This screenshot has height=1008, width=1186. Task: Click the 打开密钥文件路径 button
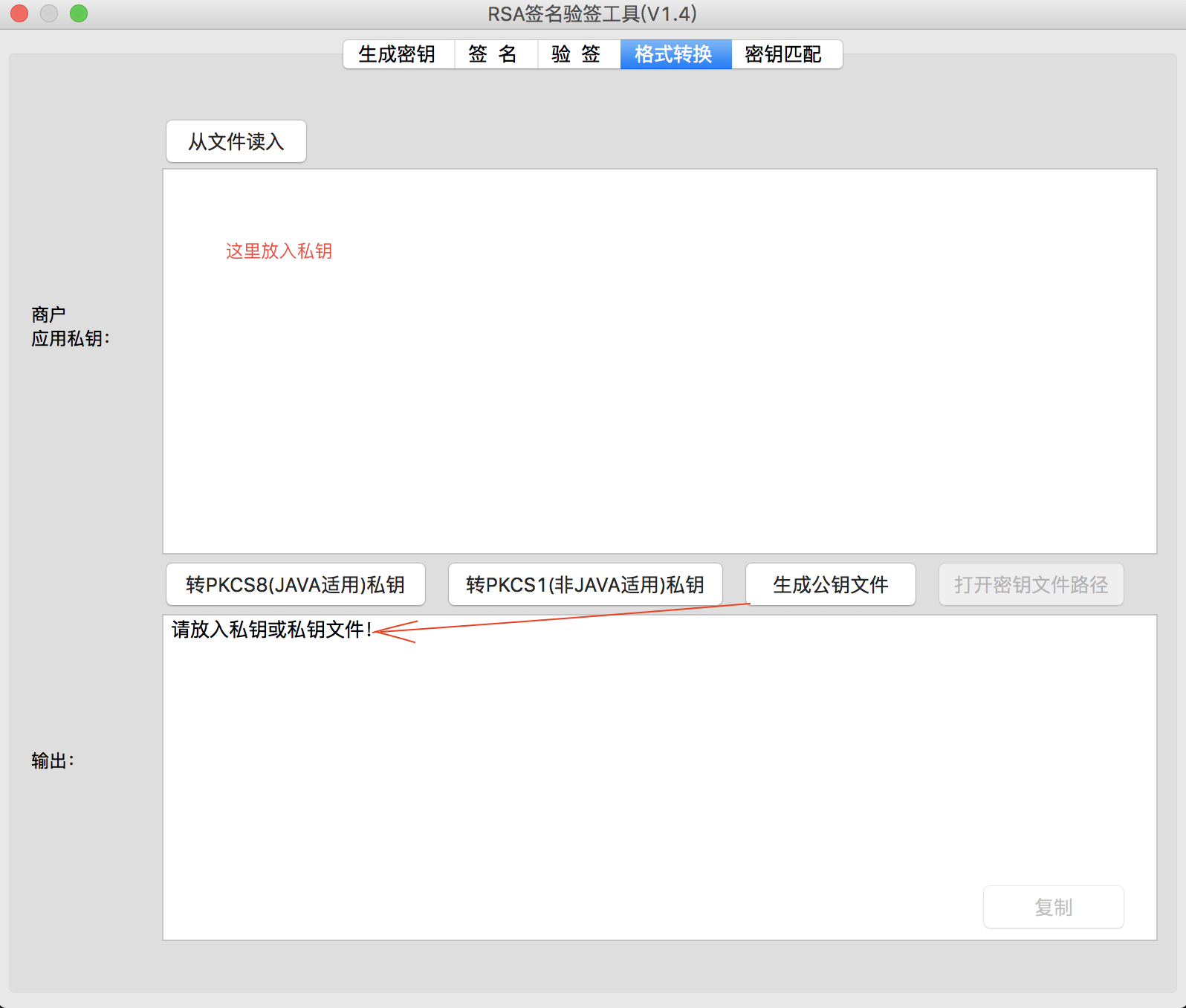tap(1031, 584)
